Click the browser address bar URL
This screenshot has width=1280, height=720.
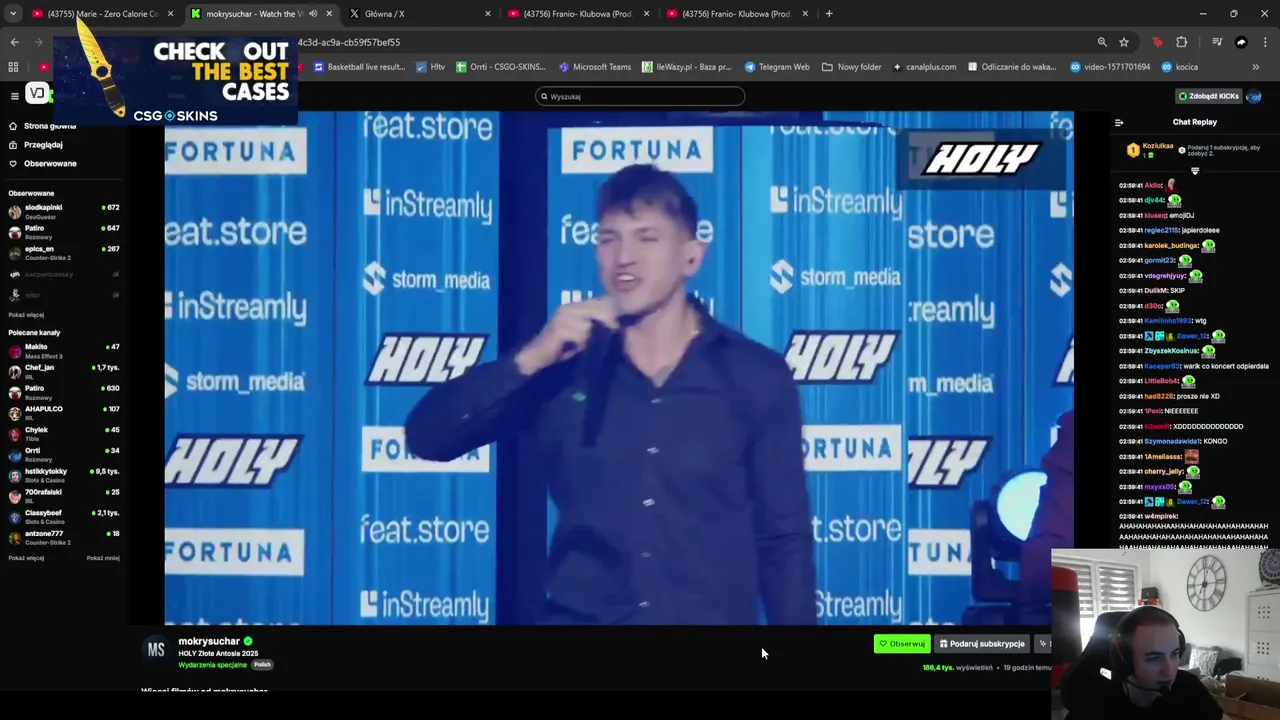pyautogui.click(x=350, y=42)
